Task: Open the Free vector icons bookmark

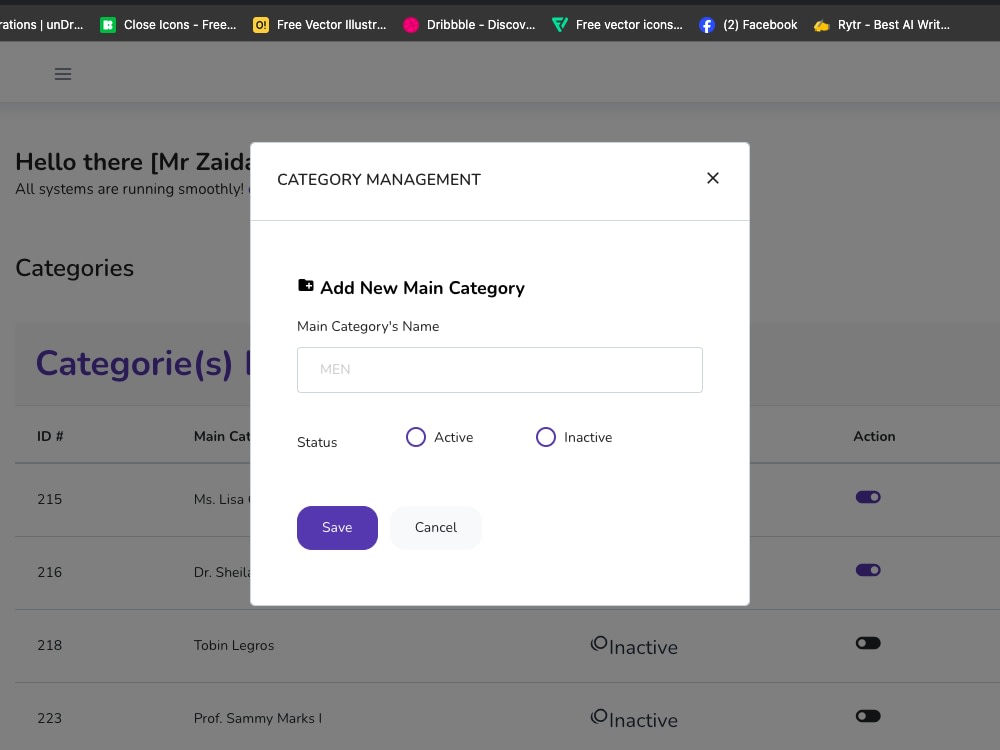Action: 617,25
